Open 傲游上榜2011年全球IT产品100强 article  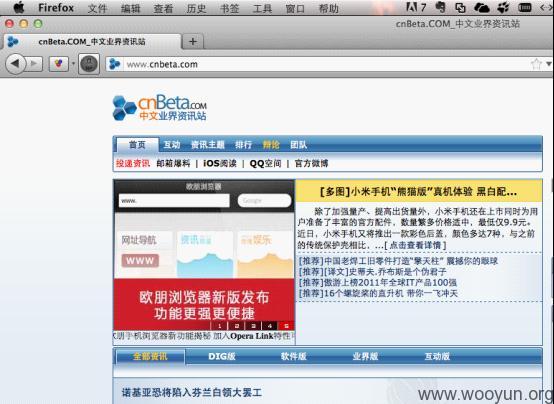tap(378, 282)
